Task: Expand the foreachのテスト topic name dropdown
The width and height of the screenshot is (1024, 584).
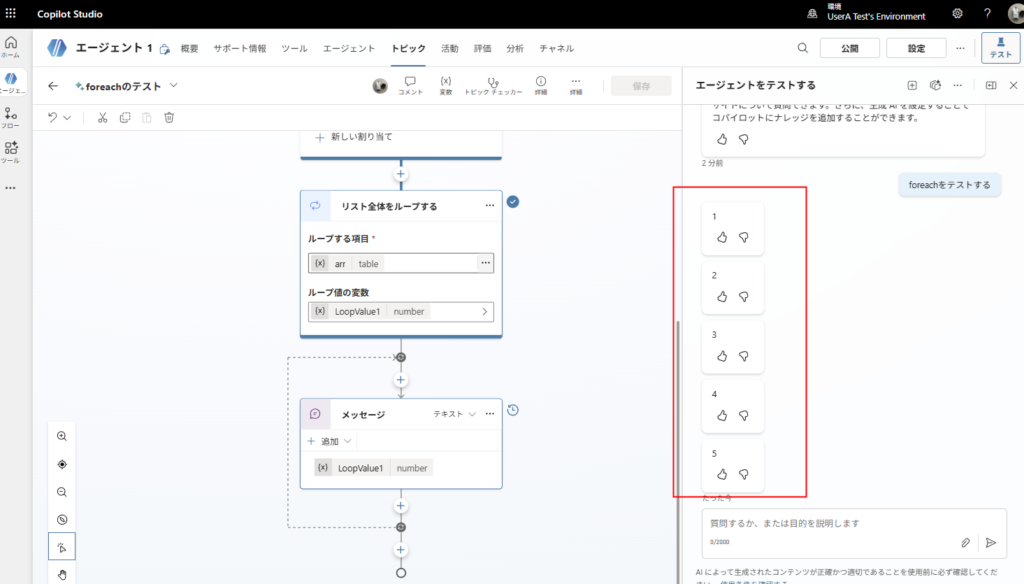Action: (174, 86)
